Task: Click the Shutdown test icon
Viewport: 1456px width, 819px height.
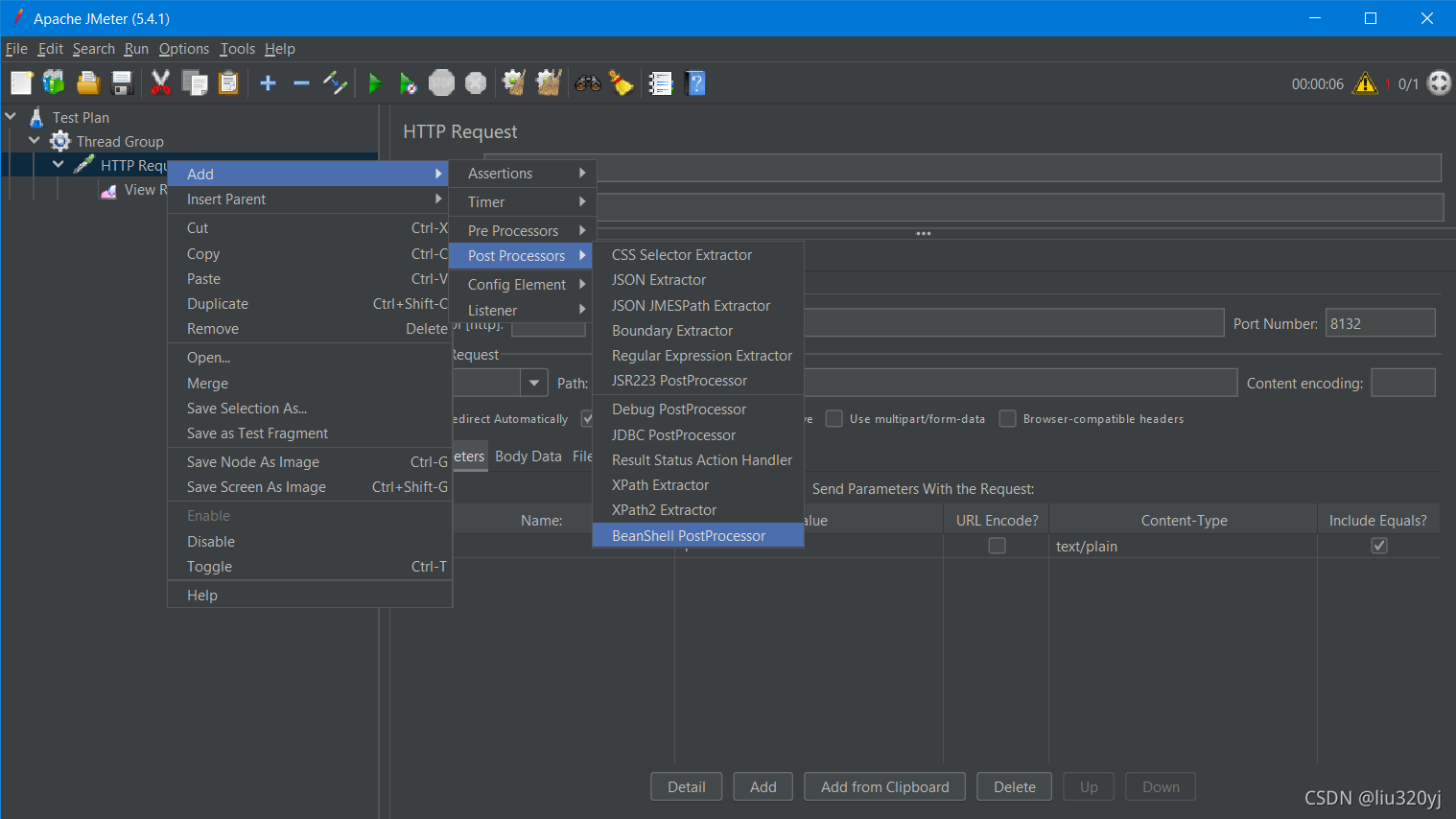Action: 476,83
